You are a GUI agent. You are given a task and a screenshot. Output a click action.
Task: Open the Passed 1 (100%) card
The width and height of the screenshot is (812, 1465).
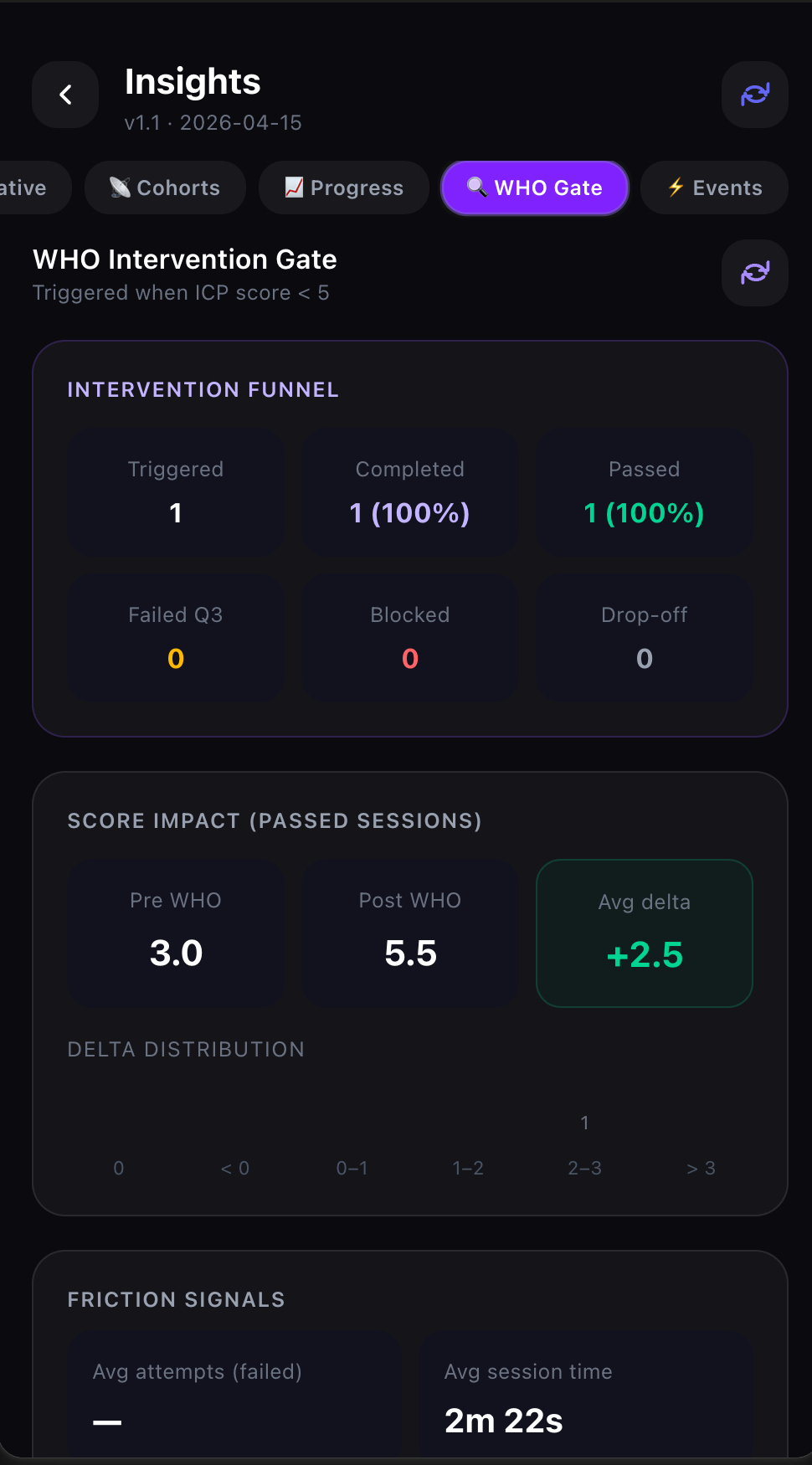click(x=644, y=492)
